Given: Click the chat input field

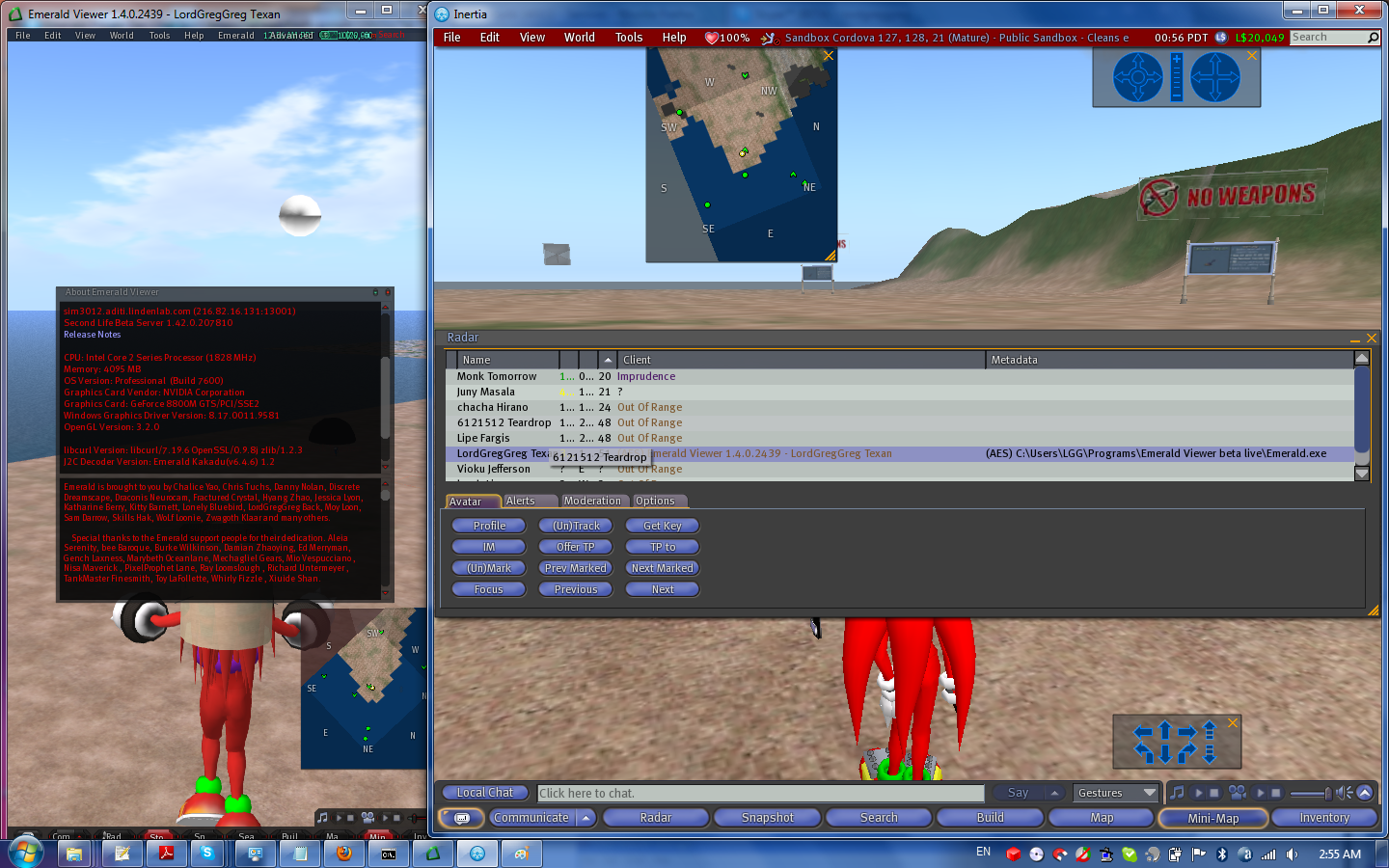Looking at the screenshot, I should (x=761, y=793).
